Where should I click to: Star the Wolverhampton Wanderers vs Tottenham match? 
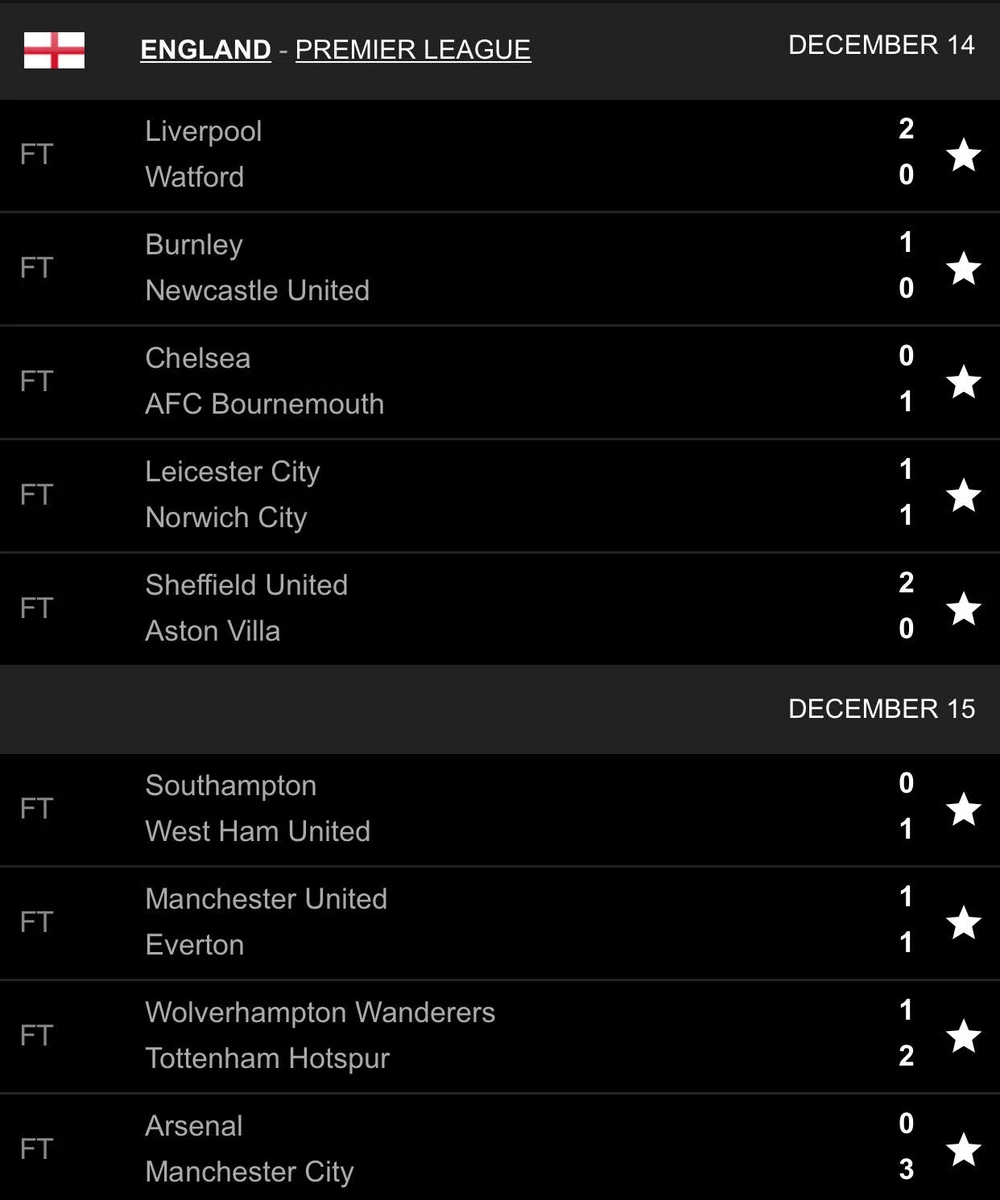pyautogui.click(x=963, y=1036)
